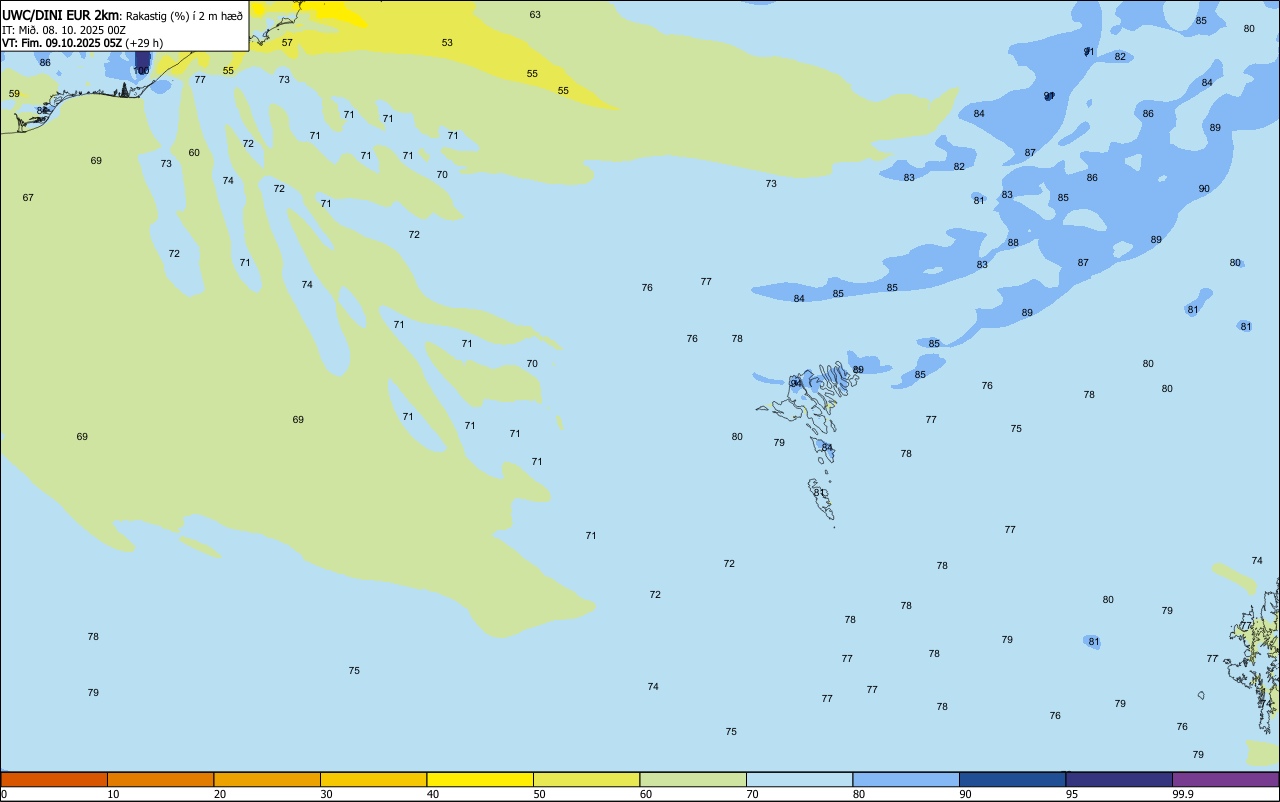Click the humidity value 100 on the map
The width and height of the screenshot is (1280, 802).
[x=141, y=70]
